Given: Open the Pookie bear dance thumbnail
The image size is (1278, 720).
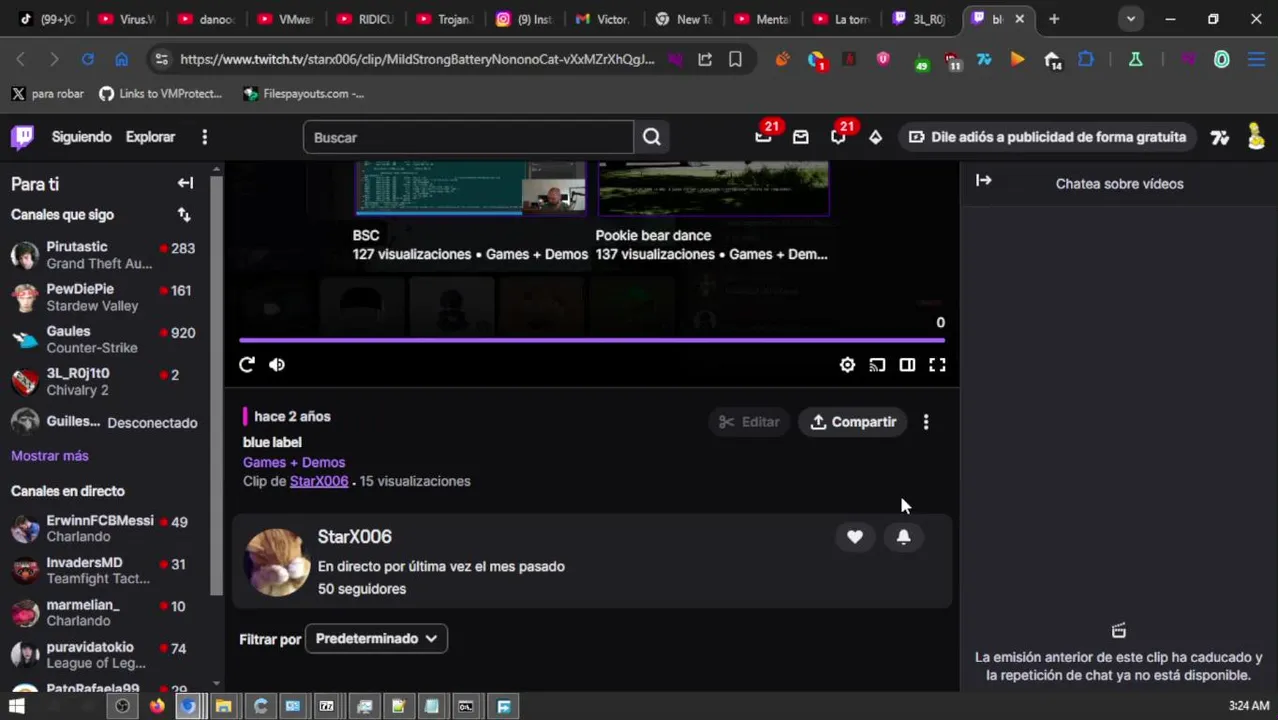Looking at the screenshot, I should point(713,188).
